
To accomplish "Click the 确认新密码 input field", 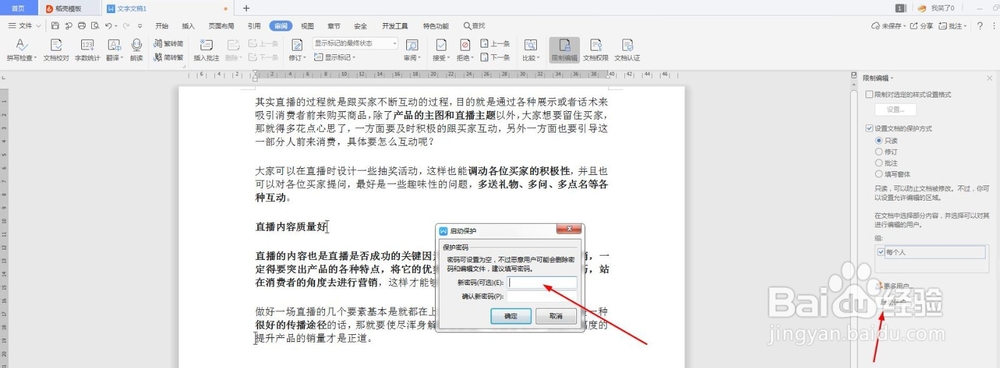I will click(542, 297).
